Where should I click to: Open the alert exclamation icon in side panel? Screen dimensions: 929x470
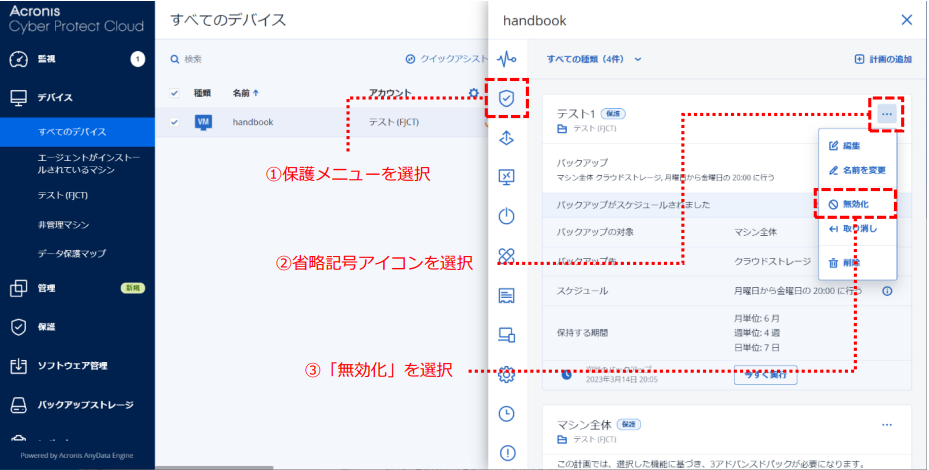(506, 453)
